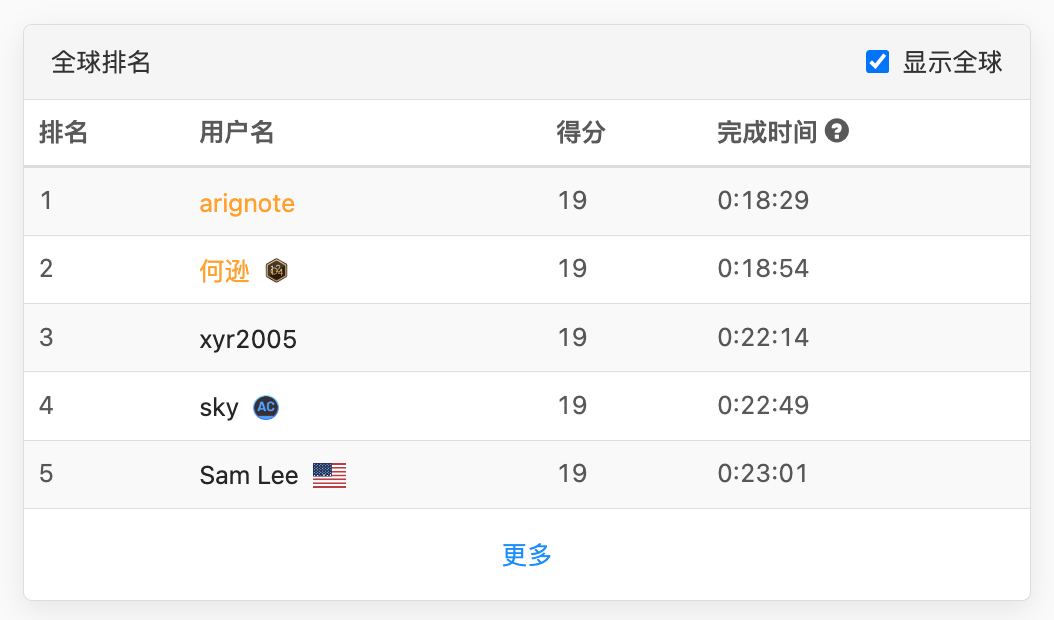This screenshot has width=1054, height=620.
Task: Click the AC badge next to sky
Action: [264, 407]
